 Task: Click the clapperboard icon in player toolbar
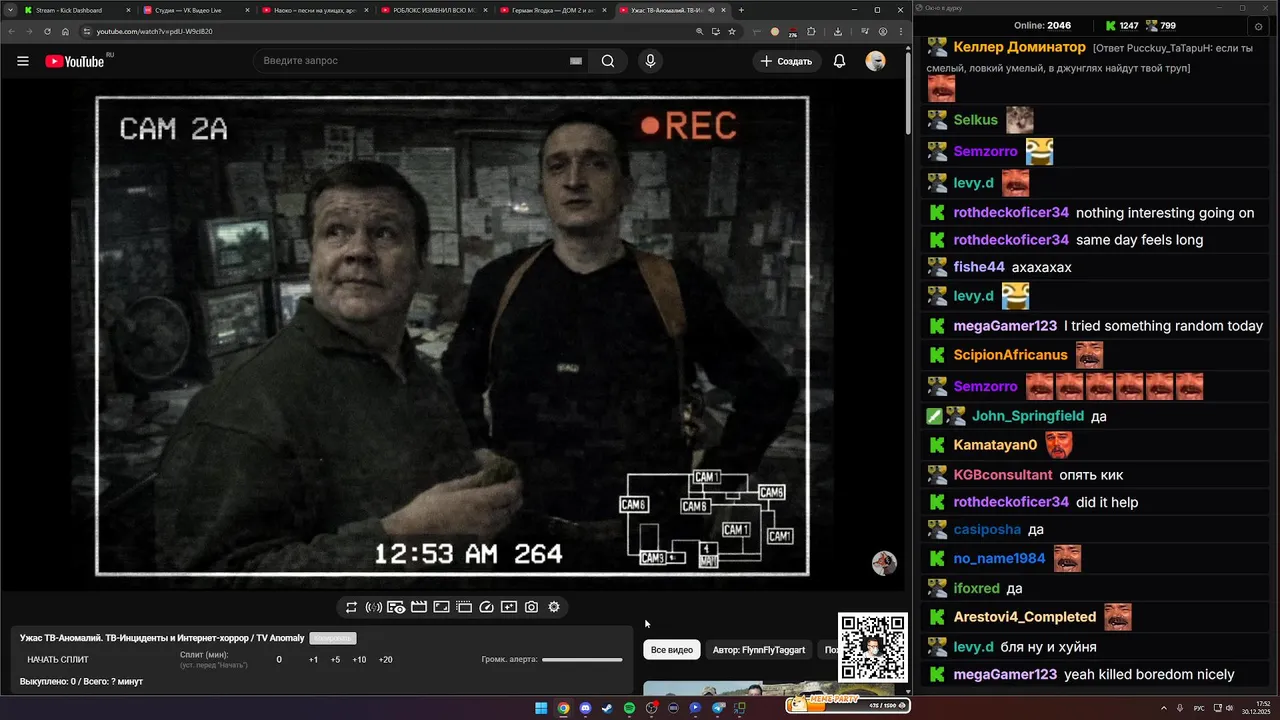pos(419,607)
